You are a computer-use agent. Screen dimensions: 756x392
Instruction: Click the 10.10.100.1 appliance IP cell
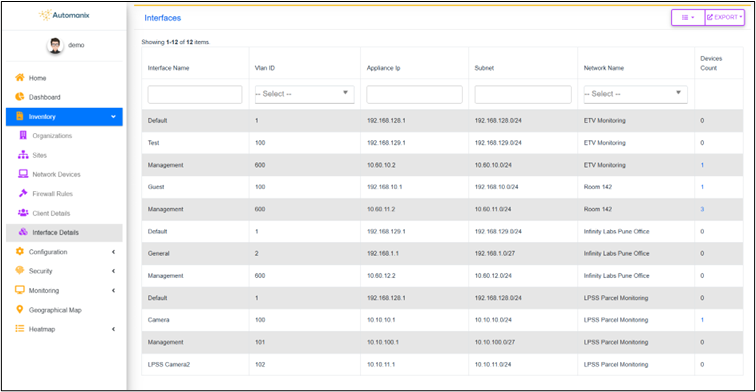[x=383, y=342]
